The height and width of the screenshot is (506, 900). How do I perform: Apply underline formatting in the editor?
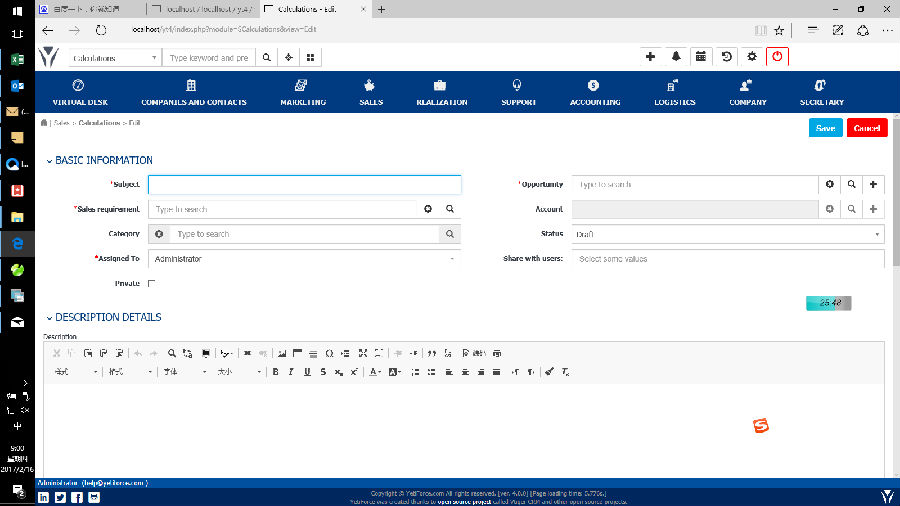[x=307, y=372]
